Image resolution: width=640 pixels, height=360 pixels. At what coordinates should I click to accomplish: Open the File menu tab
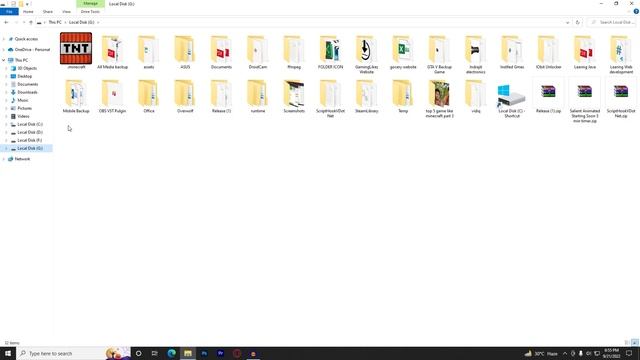coord(9,11)
